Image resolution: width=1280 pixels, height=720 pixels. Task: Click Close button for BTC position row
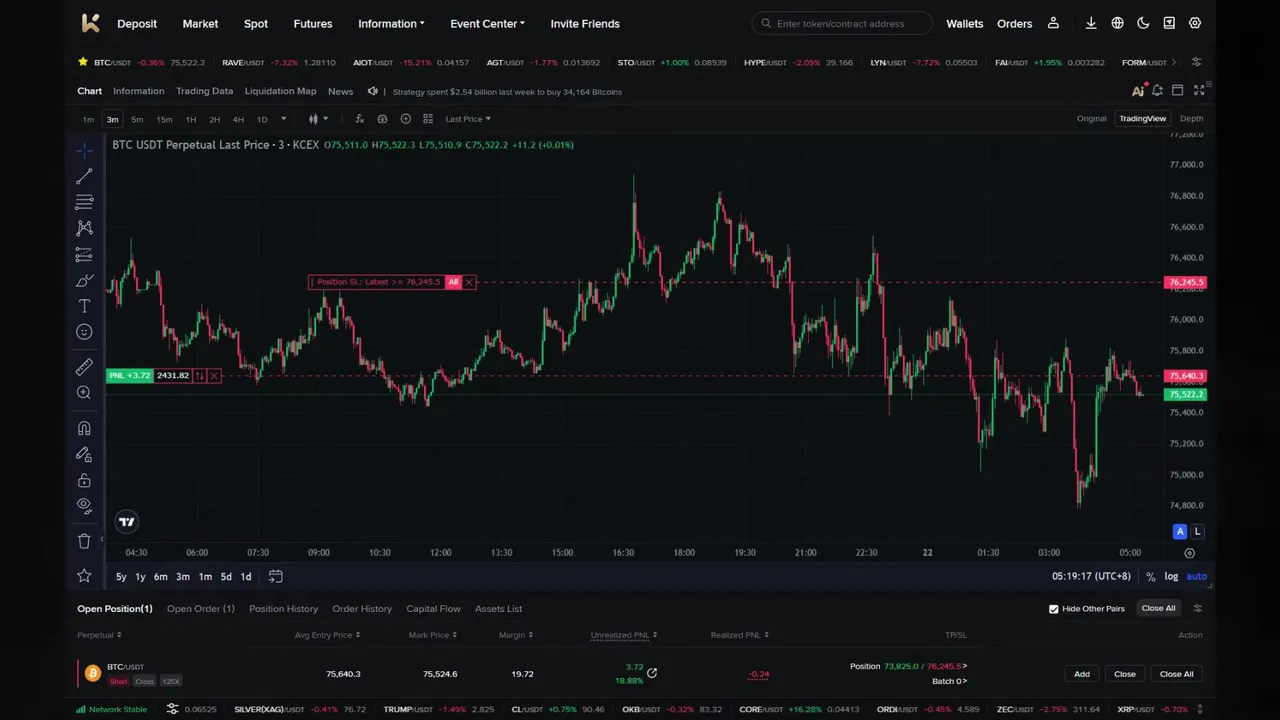point(1125,674)
